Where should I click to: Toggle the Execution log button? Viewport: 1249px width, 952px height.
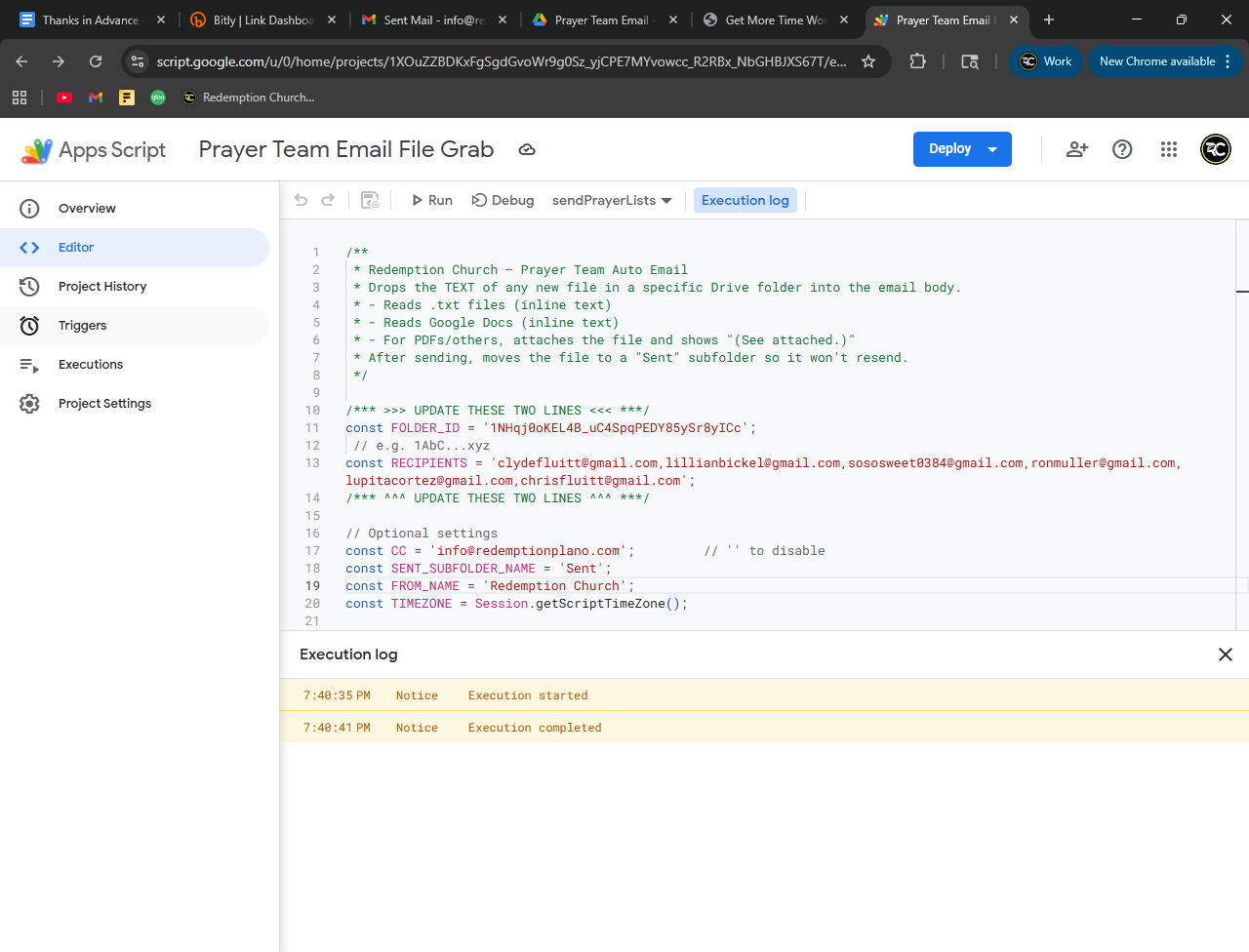pyautogui.click(x=745, y=200)
